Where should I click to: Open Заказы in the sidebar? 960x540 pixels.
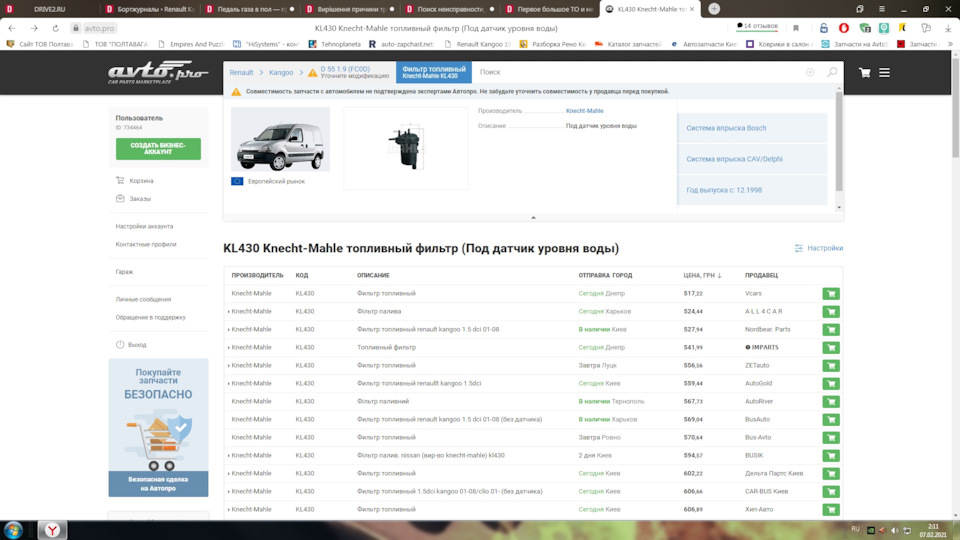(x=139, y=199)
